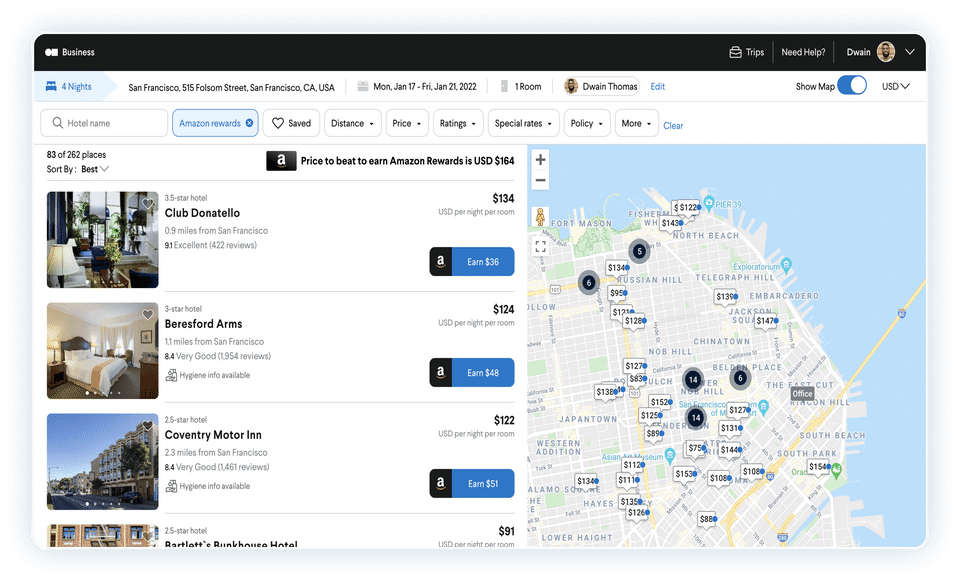
Task: Open the More filters dropdown
Action: click(637, 123)
